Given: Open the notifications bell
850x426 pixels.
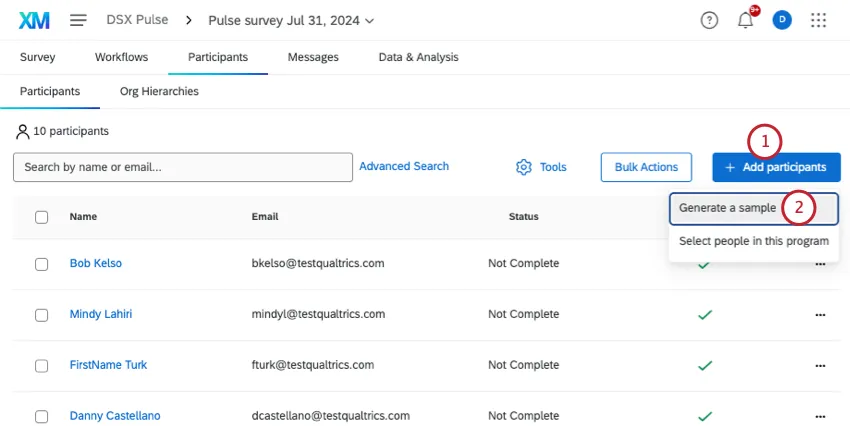Looking at the screenshot, I should 745,20.
